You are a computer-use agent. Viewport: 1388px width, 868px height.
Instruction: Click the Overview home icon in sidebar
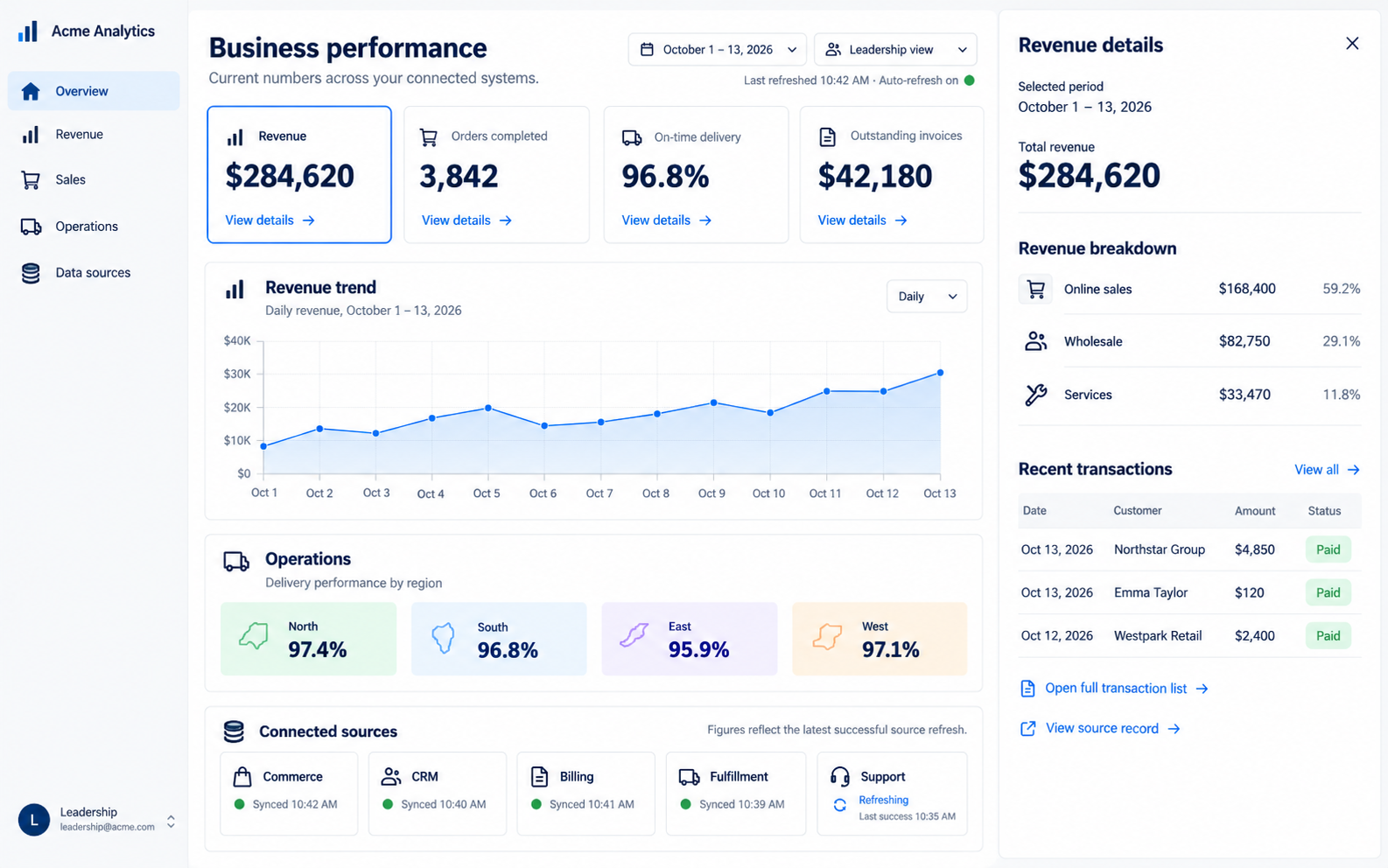tap(31, 91)
